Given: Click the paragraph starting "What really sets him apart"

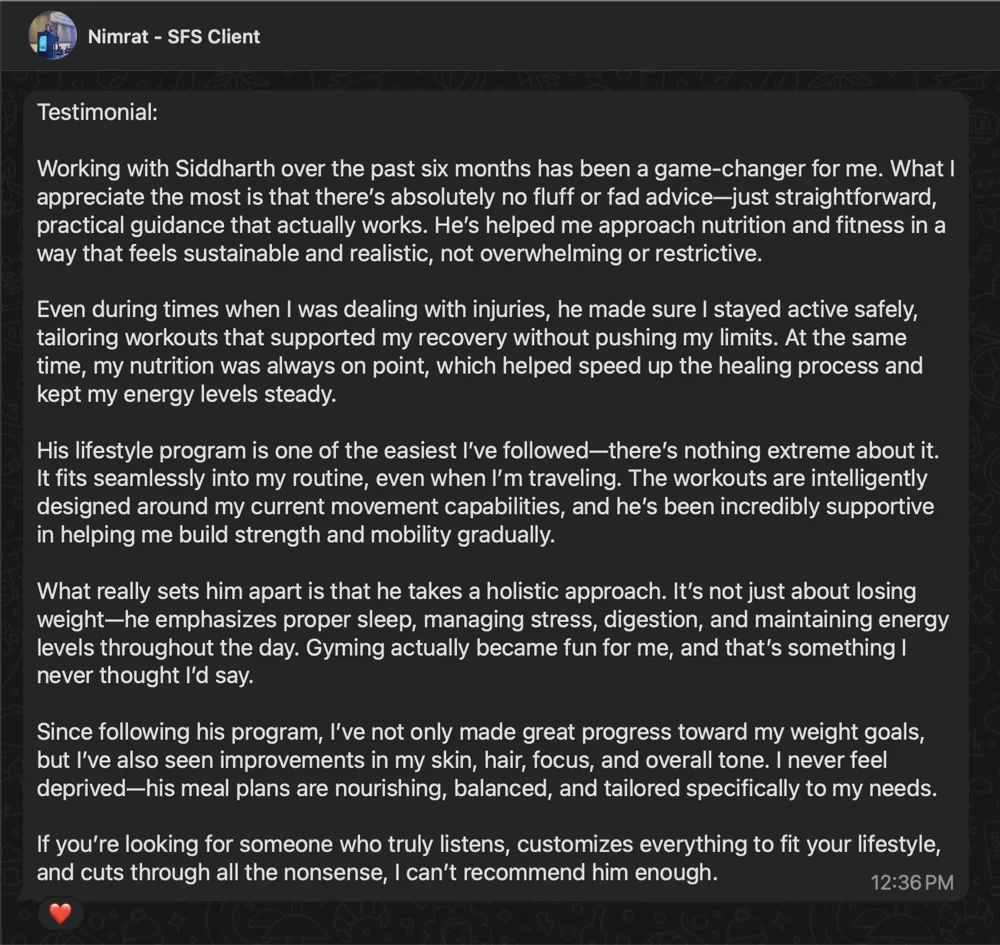Looking at the screenshot, I should 490,633.
